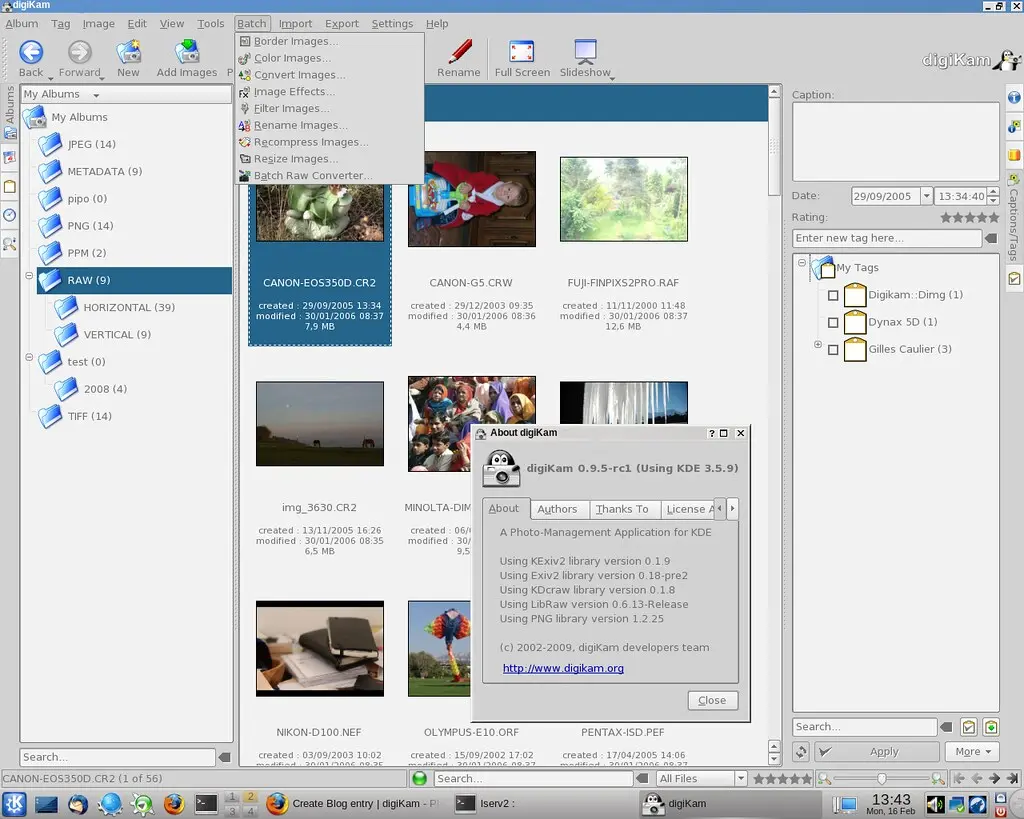Open the digikam.org website link
Screen dimensions: 1024x819
pyautogui.click(x=563, y=668)
